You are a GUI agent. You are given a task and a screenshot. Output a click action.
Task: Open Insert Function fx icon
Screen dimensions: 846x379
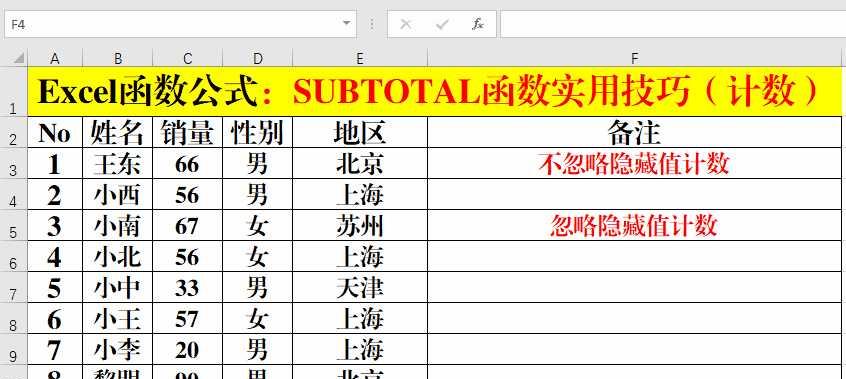coord(477,24)
